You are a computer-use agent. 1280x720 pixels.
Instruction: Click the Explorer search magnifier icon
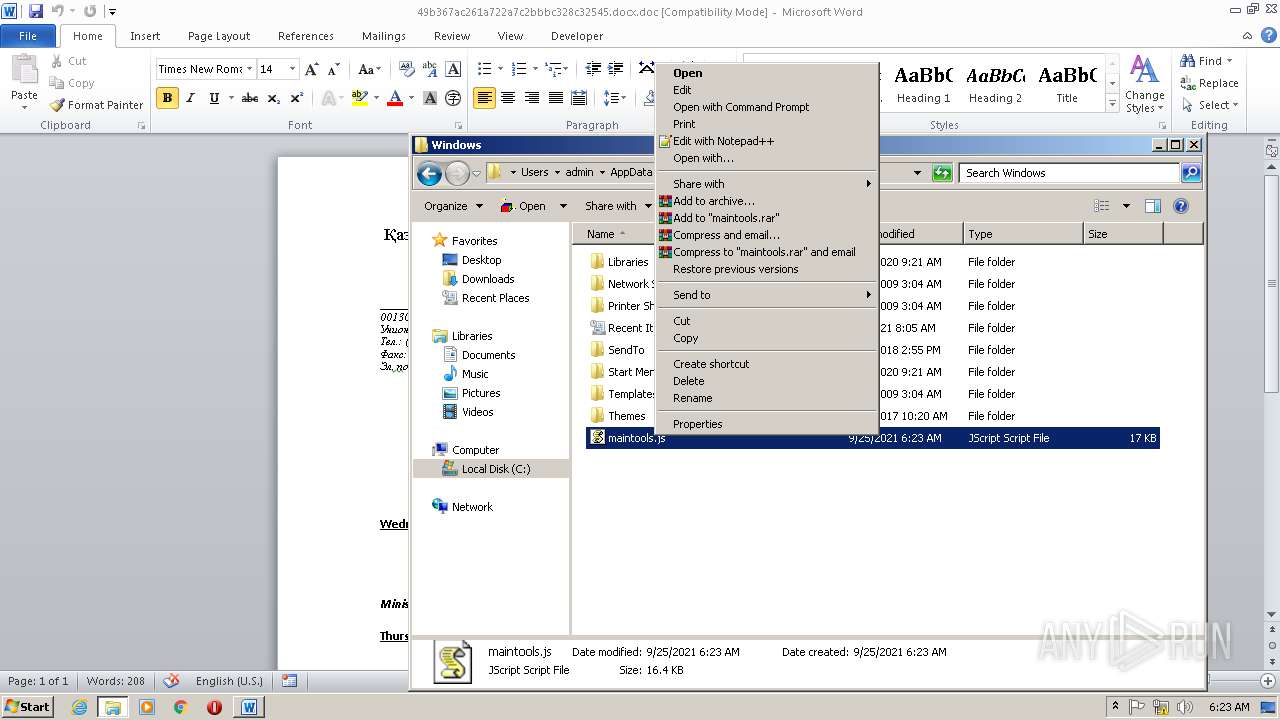(x=1191, y=173)
